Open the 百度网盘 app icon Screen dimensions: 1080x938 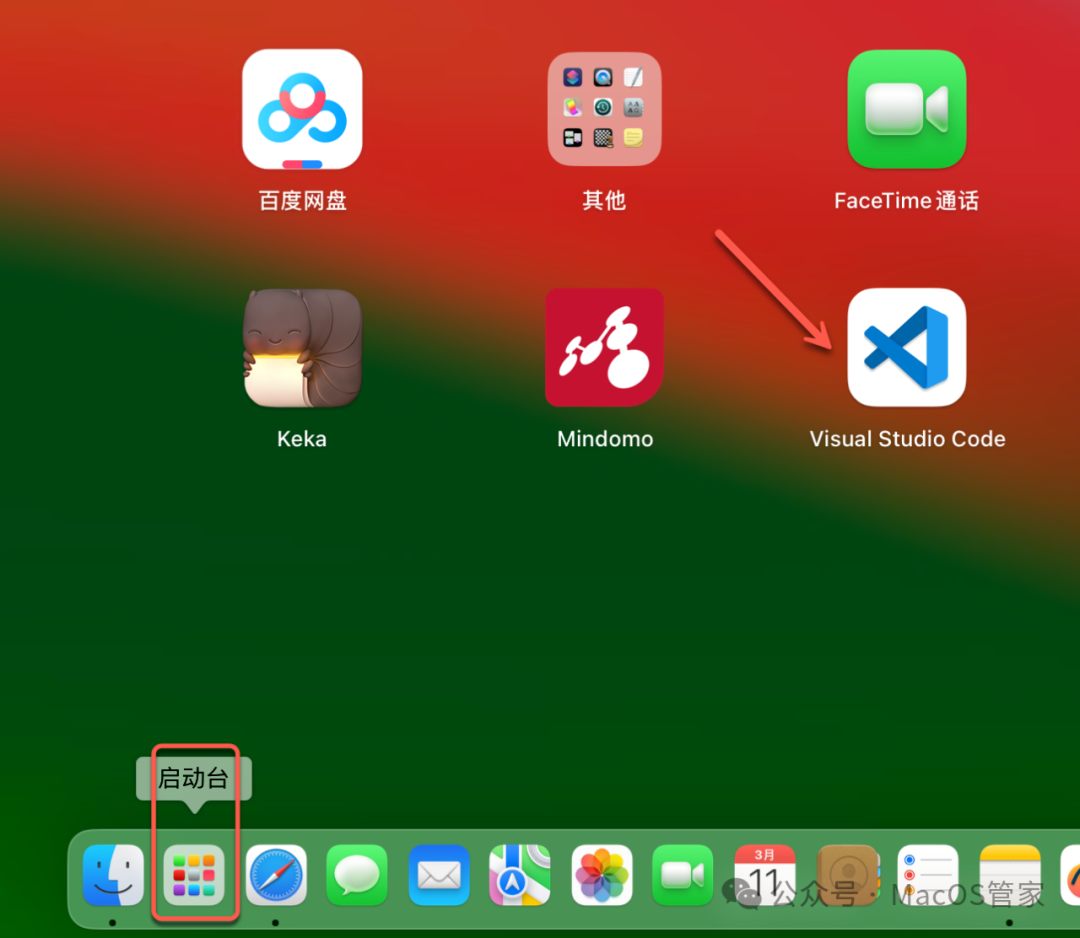click(x=302, y=109)
